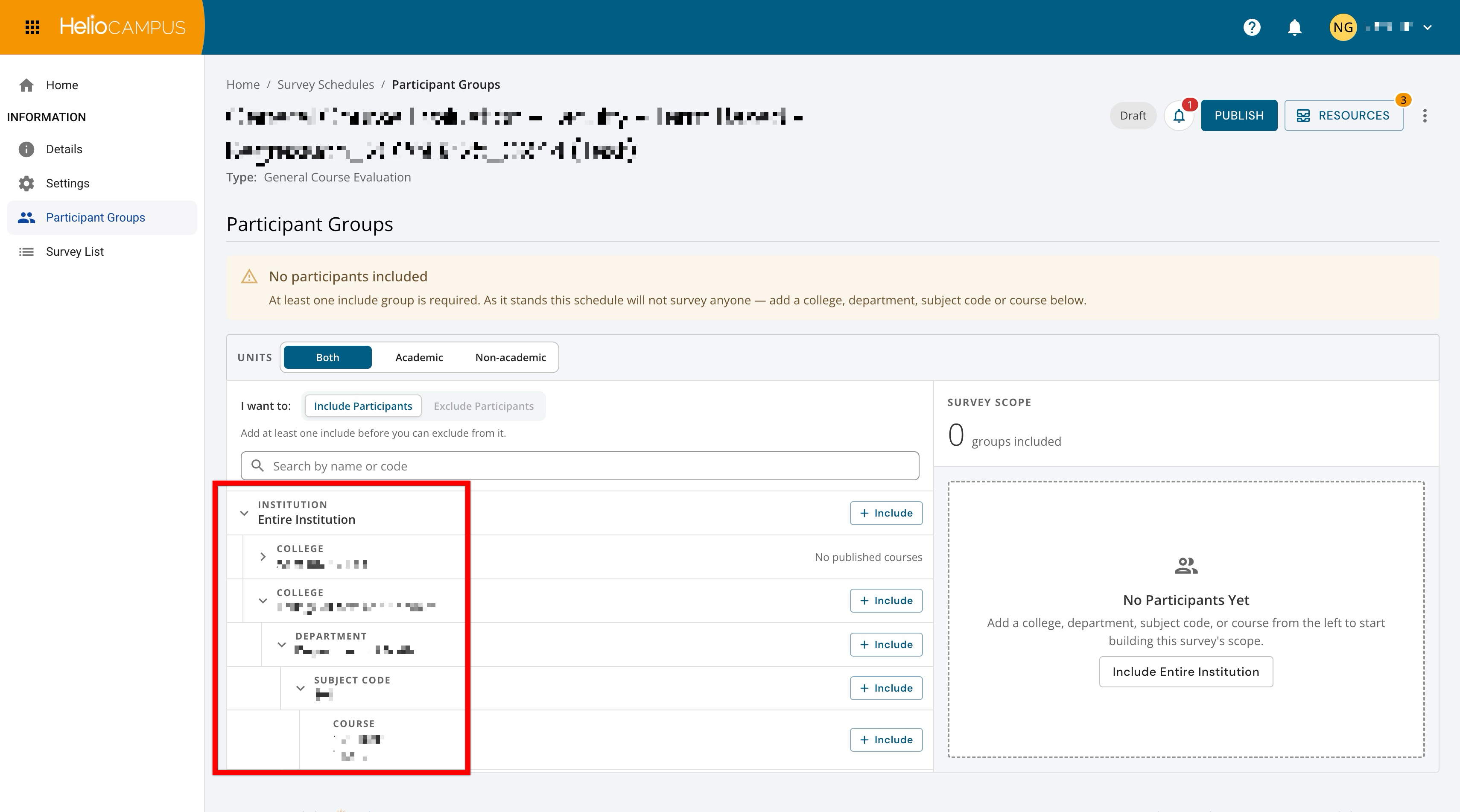This screenshot has height=812, width=1460.
Task: Open the Settings sidebar item
Action: (102, 183)
